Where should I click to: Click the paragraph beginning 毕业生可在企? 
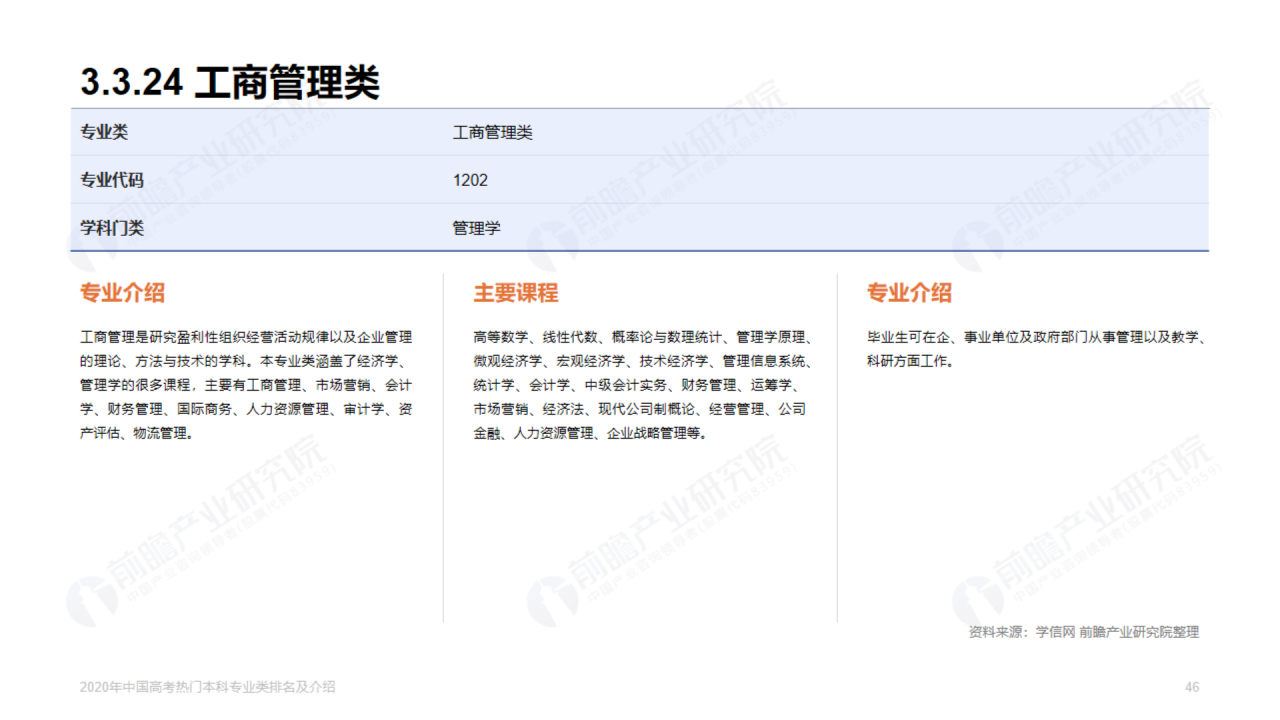coord(1038,349)
